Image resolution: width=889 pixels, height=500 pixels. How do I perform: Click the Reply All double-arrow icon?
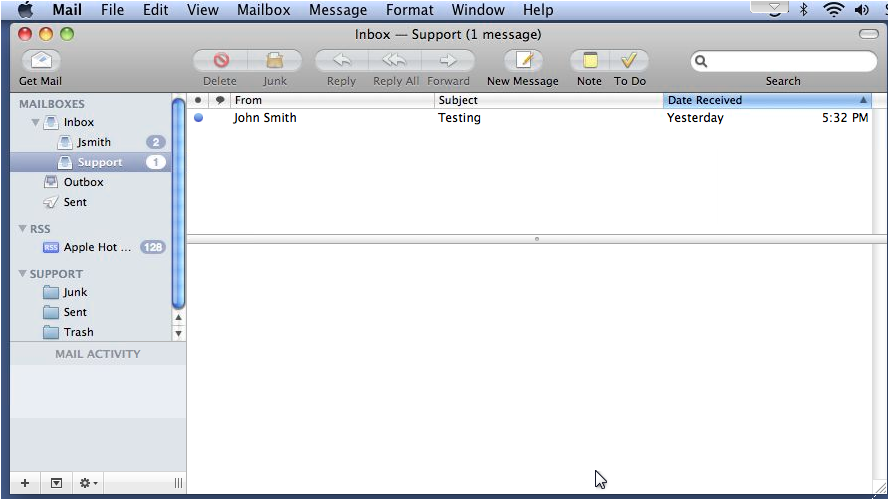395,60
